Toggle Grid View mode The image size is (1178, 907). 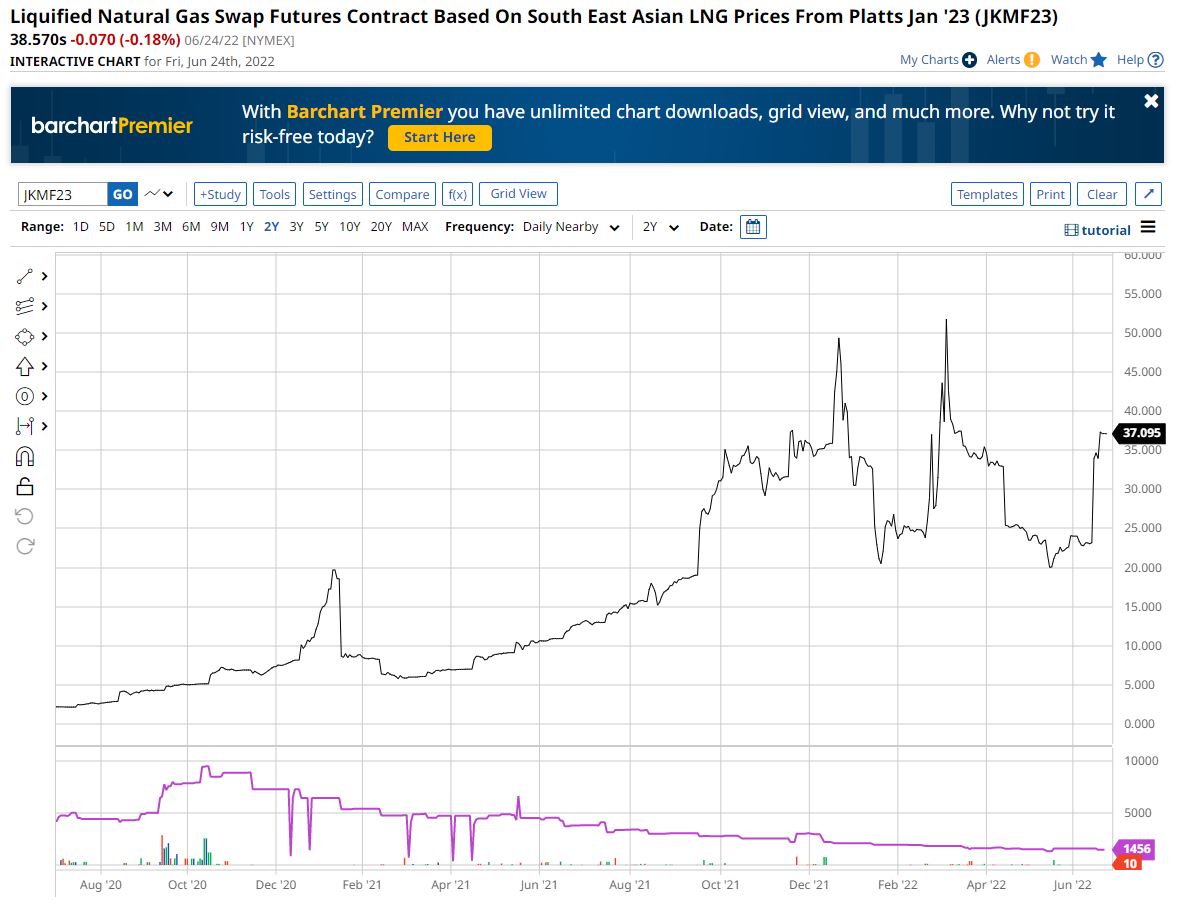pyautogui.click(x=518, y=194)
